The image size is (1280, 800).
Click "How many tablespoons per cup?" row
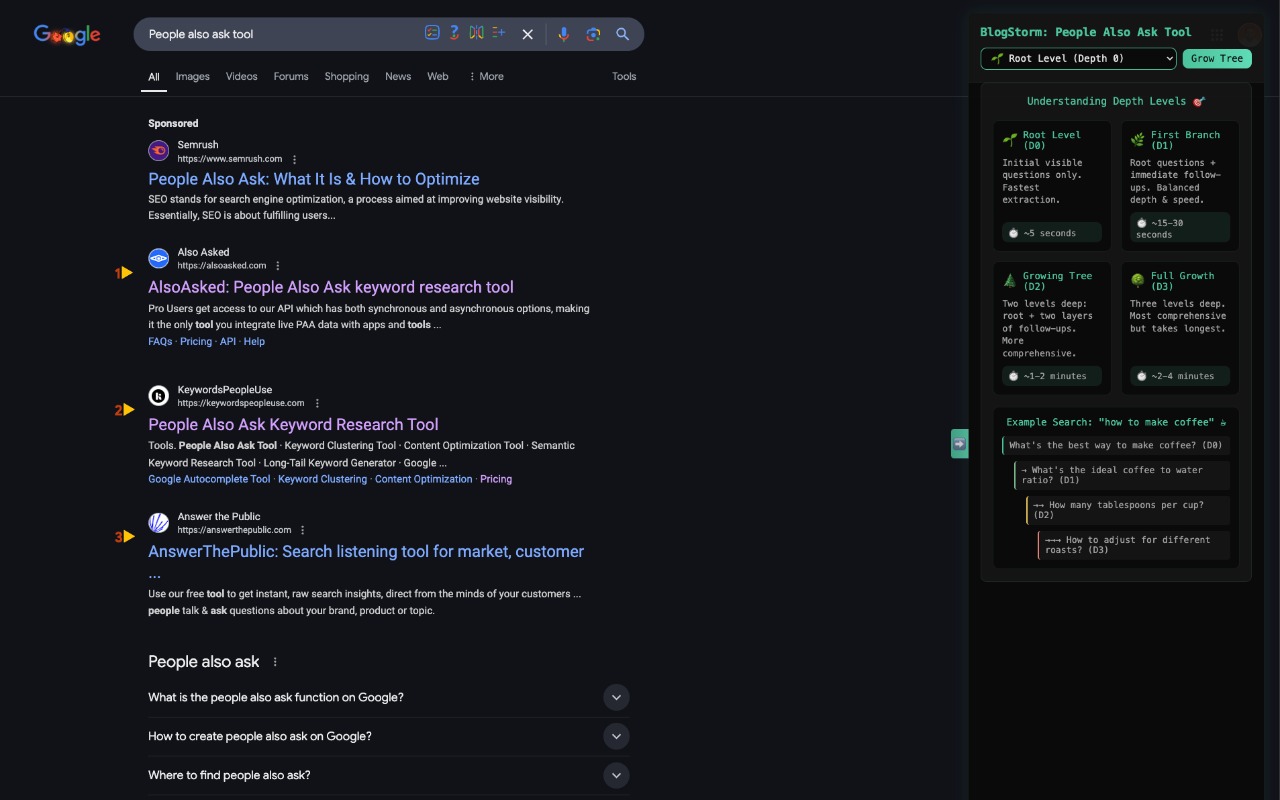coord(1128,510)
